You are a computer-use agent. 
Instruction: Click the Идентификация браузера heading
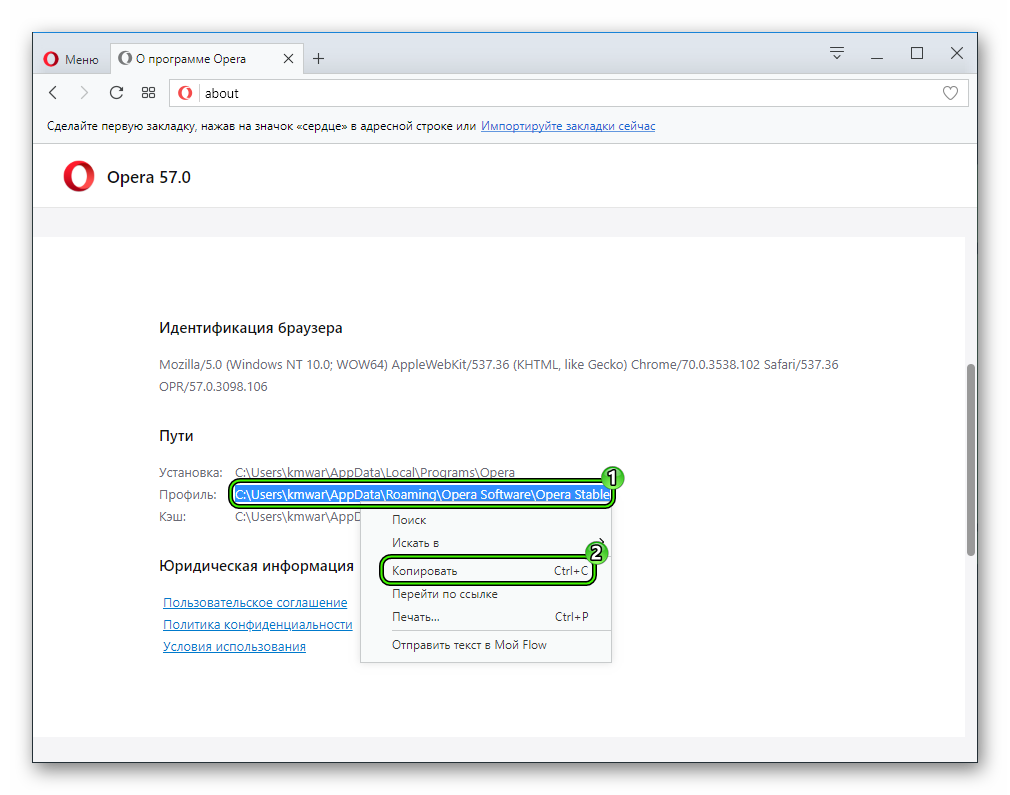tap(251, 328)
